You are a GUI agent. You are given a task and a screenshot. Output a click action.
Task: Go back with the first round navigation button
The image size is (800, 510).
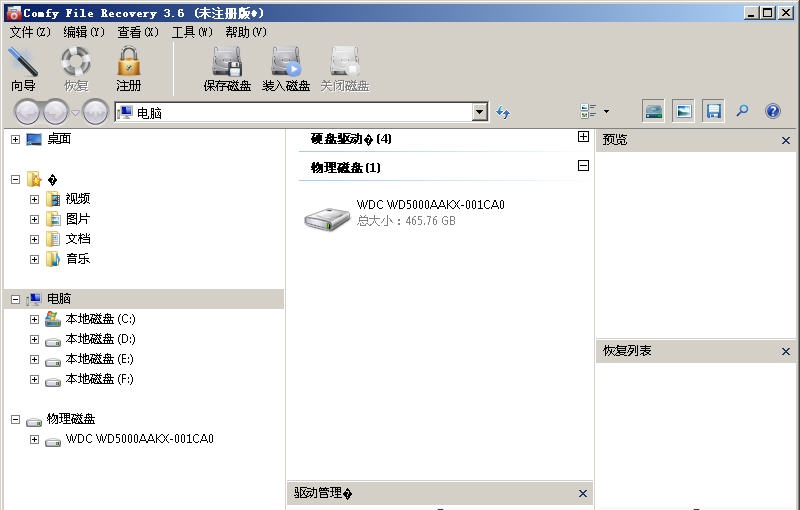(27, 112)
